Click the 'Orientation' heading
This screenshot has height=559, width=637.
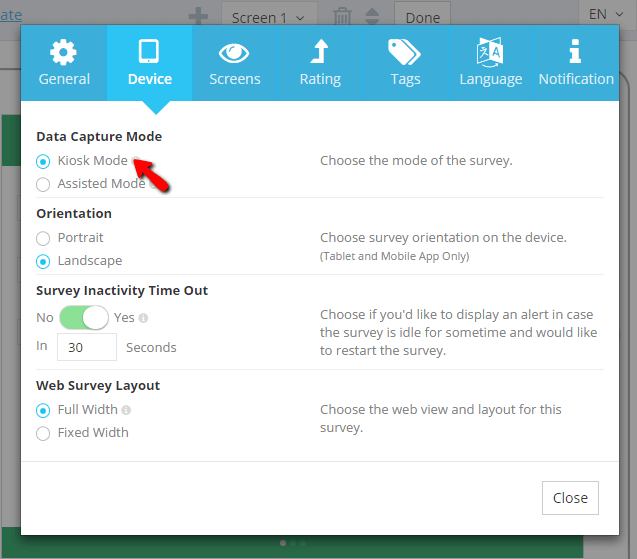[x=74, y=213]
